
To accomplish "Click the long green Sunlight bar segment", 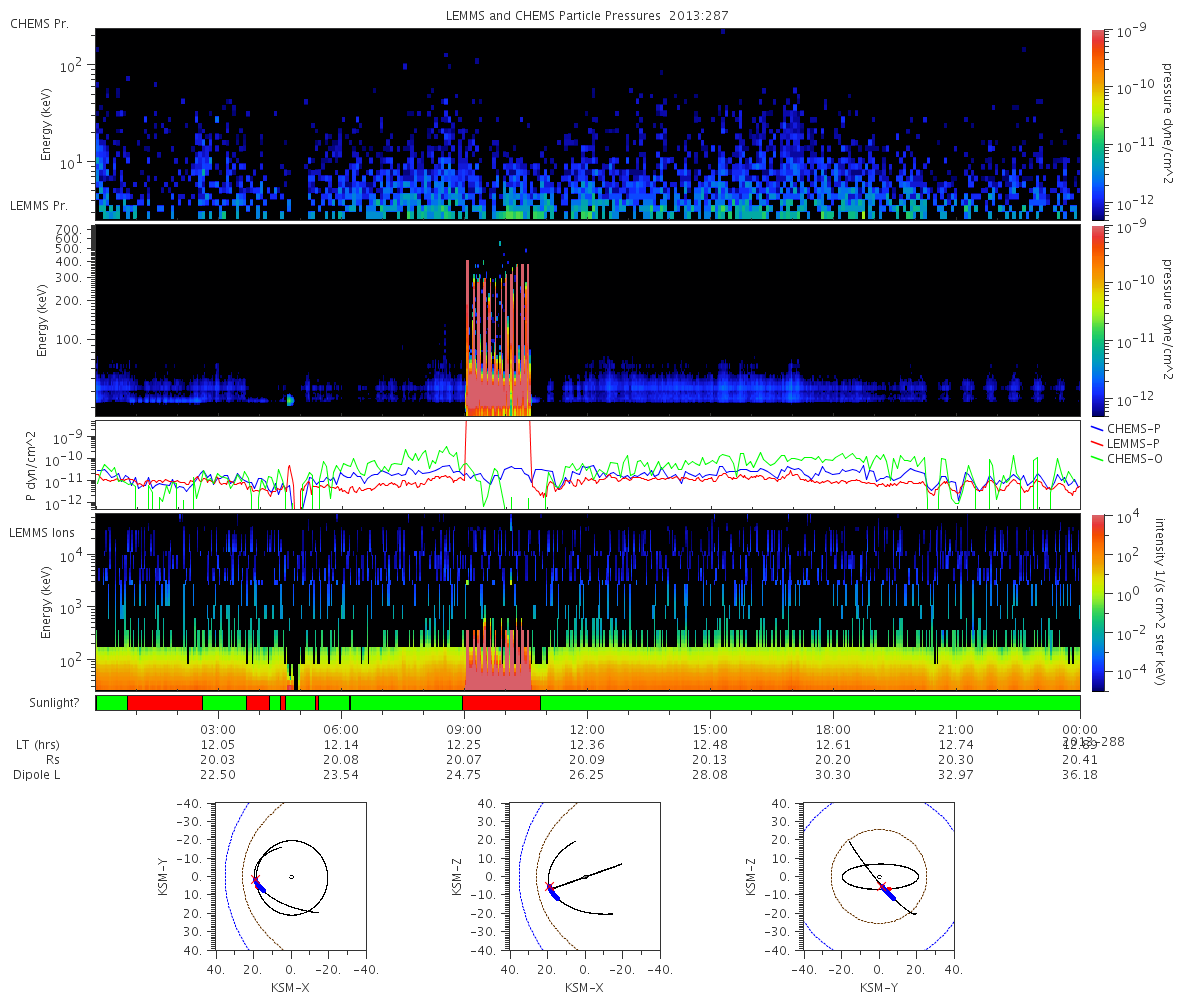I will [810, 703].
